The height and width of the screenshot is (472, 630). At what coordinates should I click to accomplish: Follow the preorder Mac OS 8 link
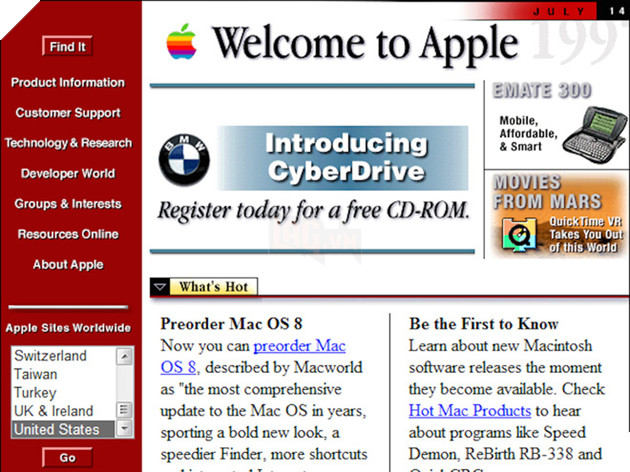click(299, 347)
